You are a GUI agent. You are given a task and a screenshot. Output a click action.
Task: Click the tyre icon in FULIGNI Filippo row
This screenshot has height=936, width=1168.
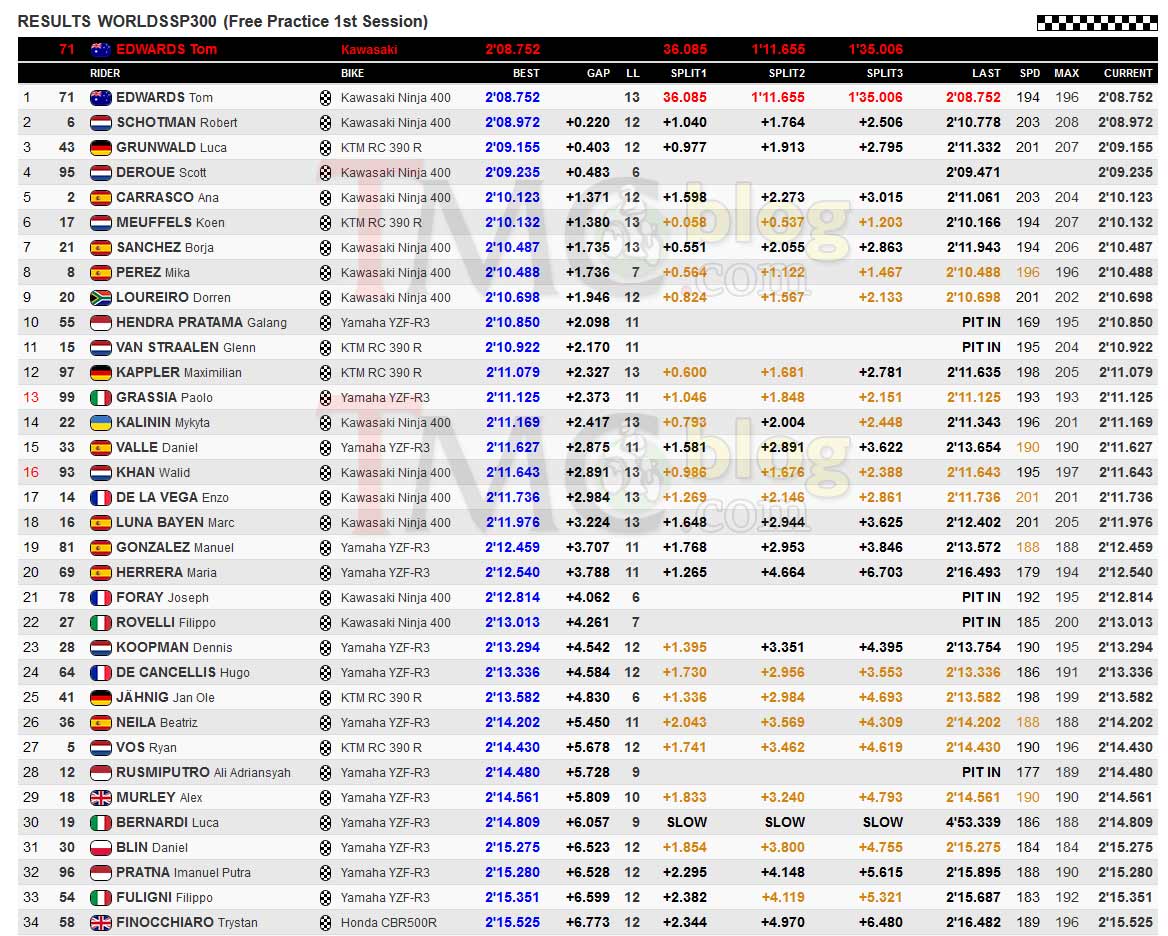point(326,897)
